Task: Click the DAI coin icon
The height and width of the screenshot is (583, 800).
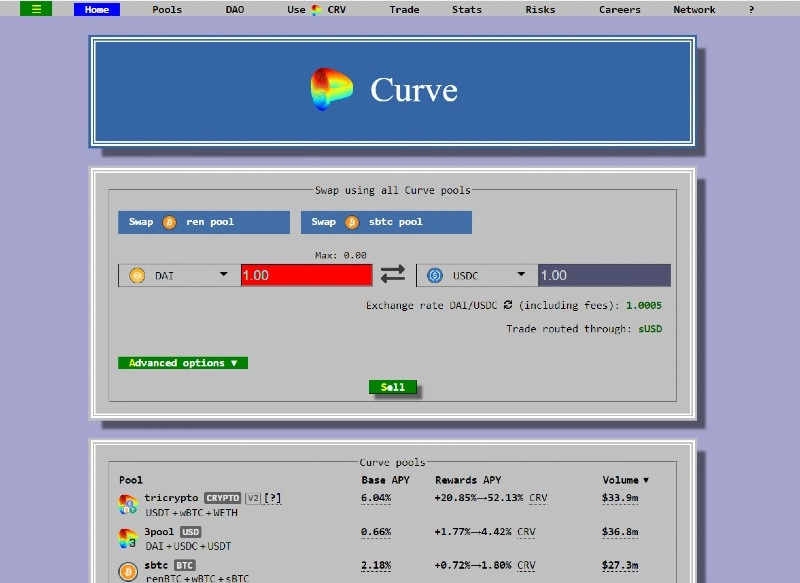Action: click(x=137, y=275)
